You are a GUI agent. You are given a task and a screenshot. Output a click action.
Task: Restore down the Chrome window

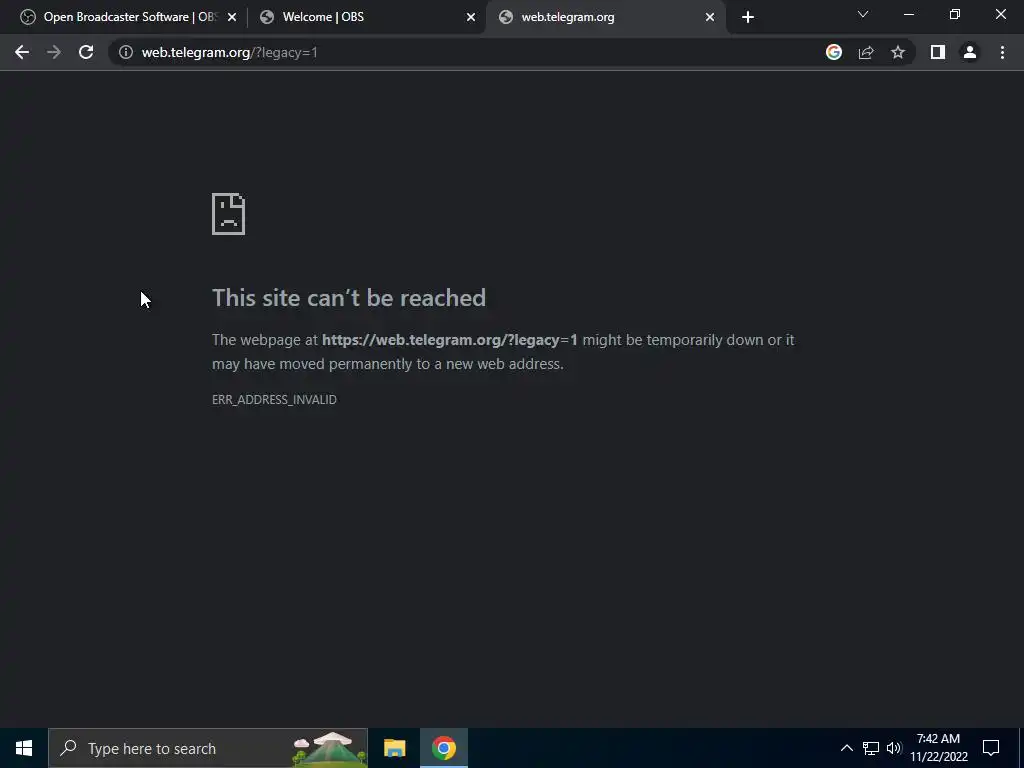(955, 14)
